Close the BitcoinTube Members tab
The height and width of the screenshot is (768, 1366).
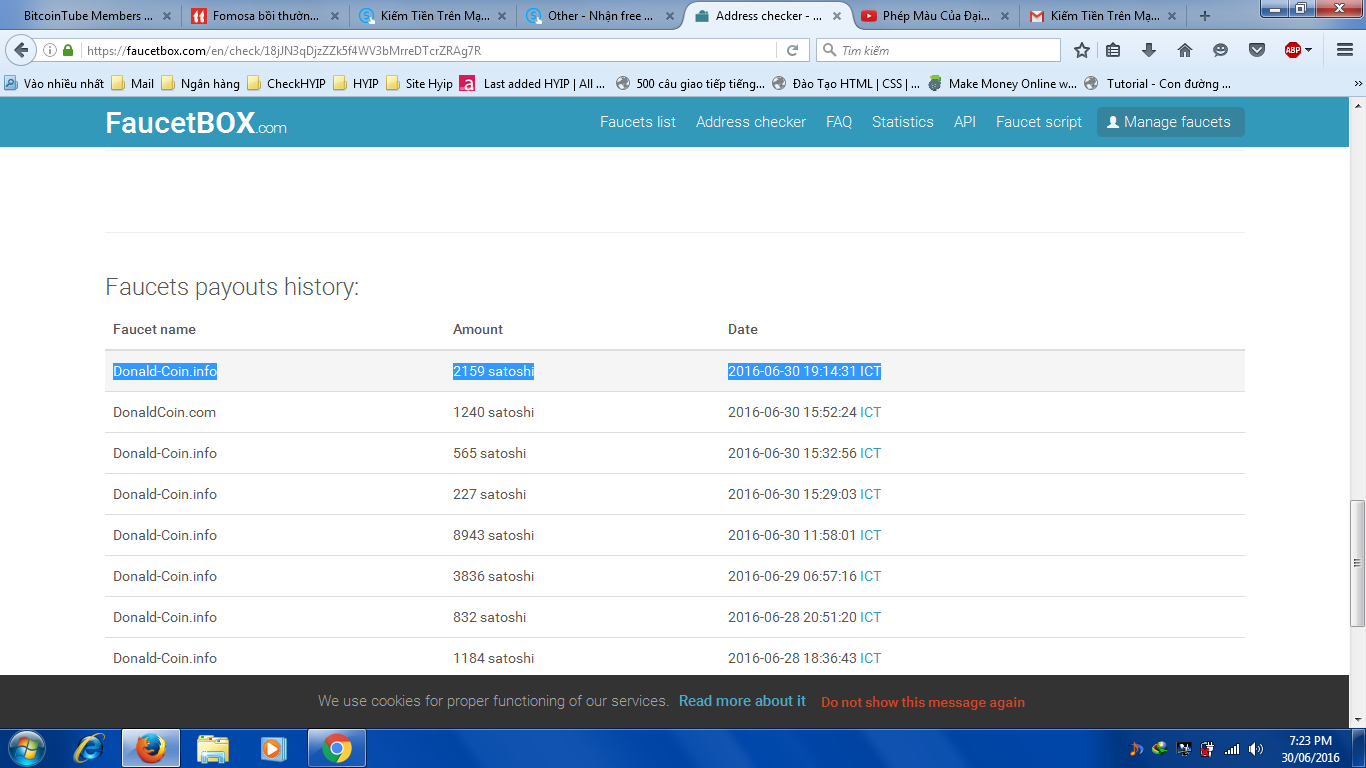(x=167, y=16)
